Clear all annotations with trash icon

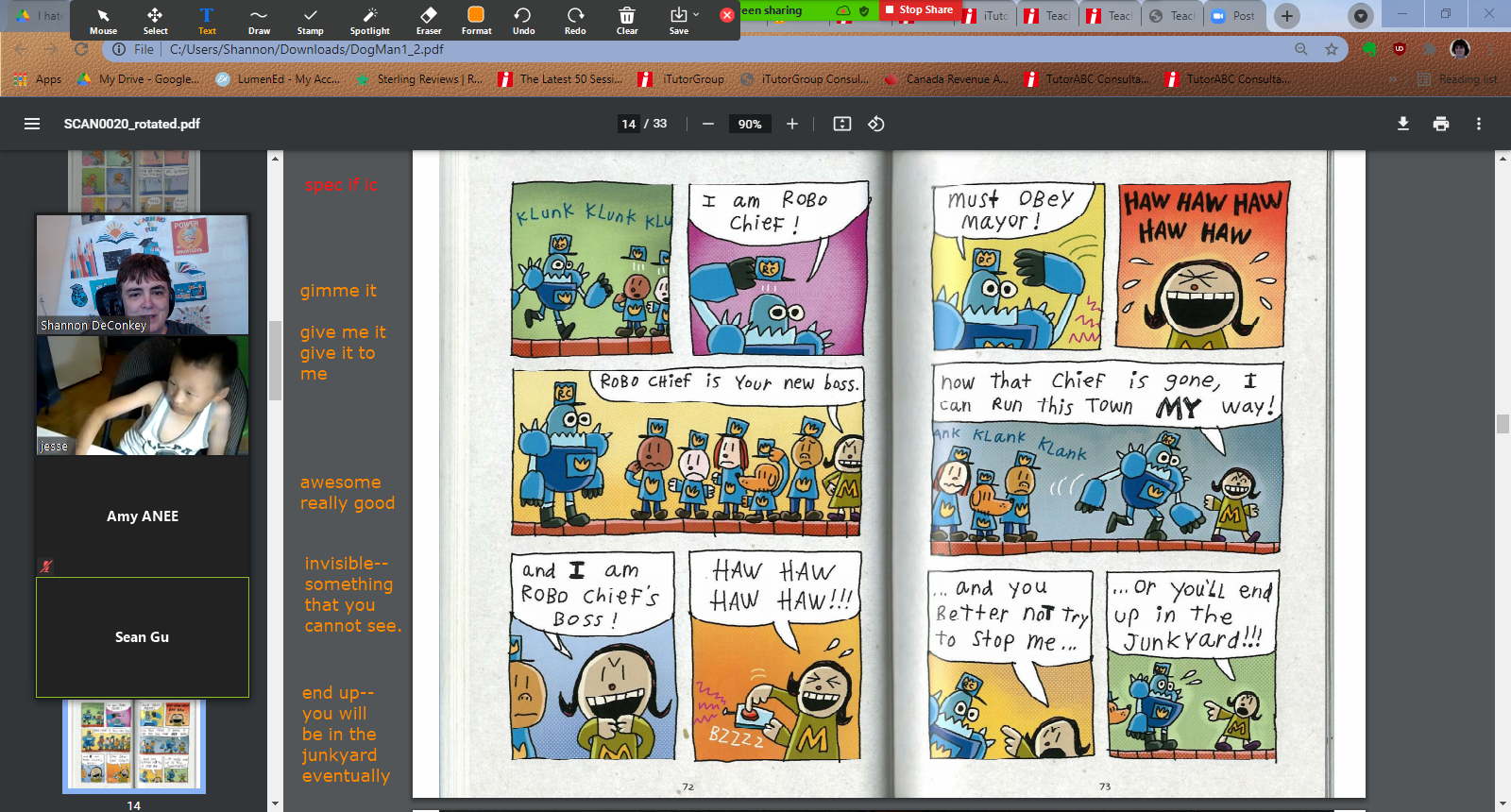click(627, 20)
